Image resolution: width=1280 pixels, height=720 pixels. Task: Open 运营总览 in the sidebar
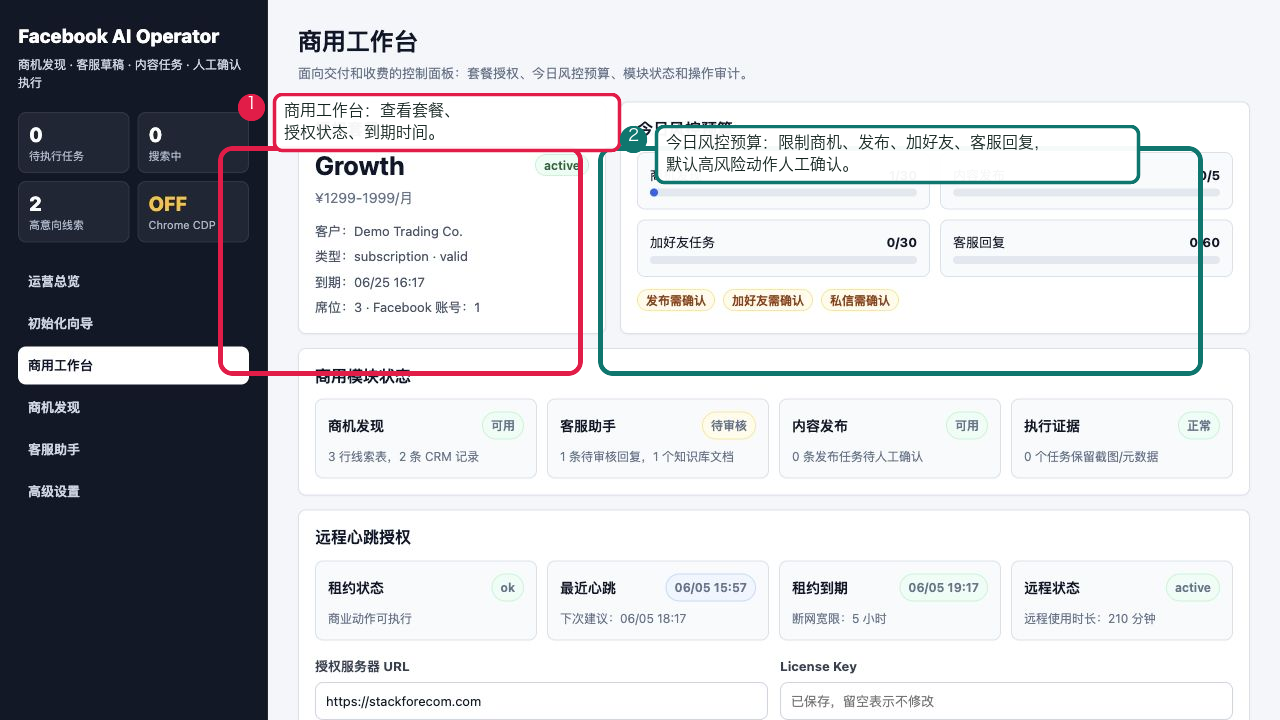pyautogui.click(x=133, y=282)
